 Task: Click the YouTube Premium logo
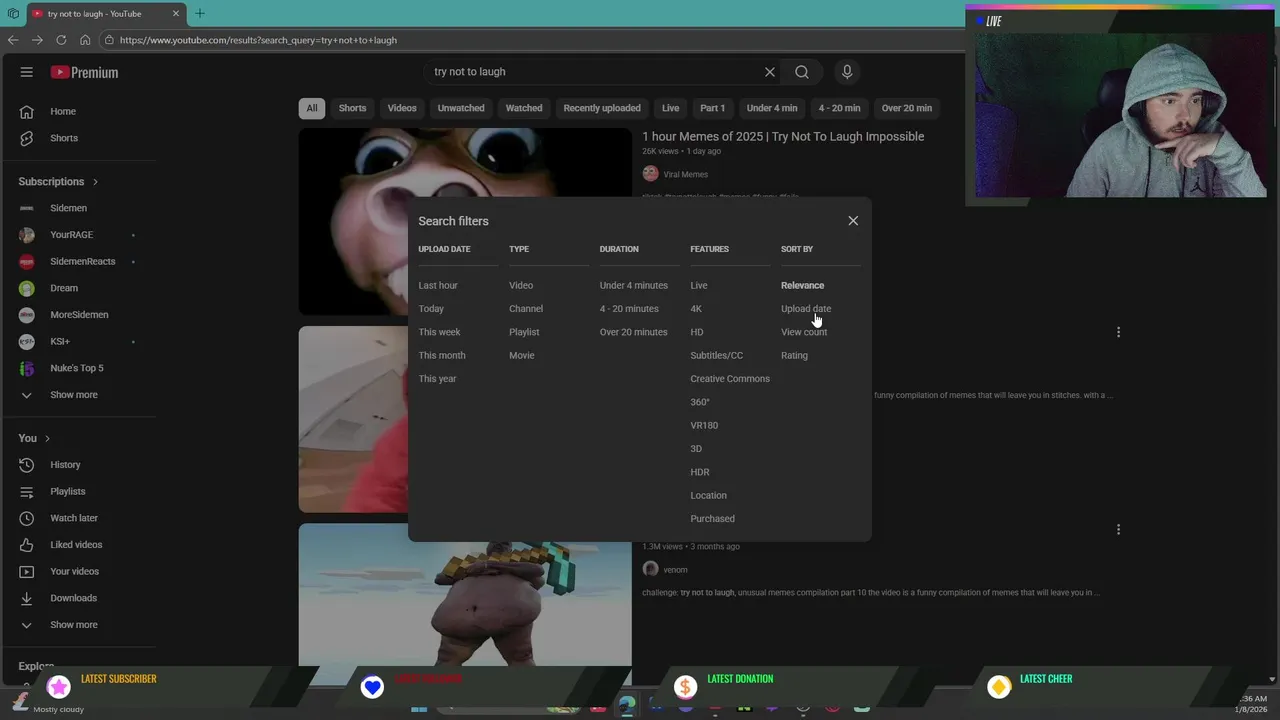tap(85, 72)
